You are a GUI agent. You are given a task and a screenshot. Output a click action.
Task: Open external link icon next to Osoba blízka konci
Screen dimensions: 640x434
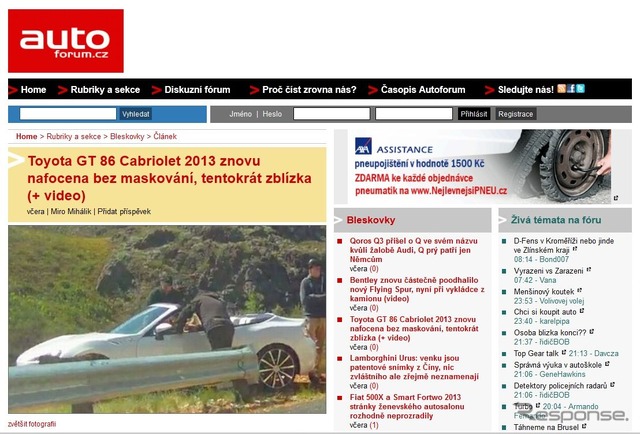591,332
